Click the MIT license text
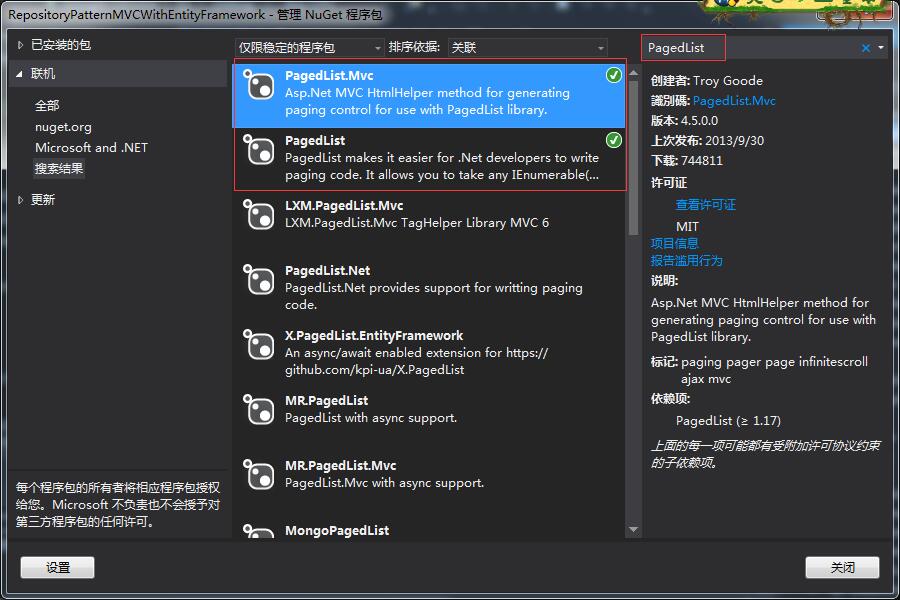Viewport: 900px width, 600px height. click(687, 227)
